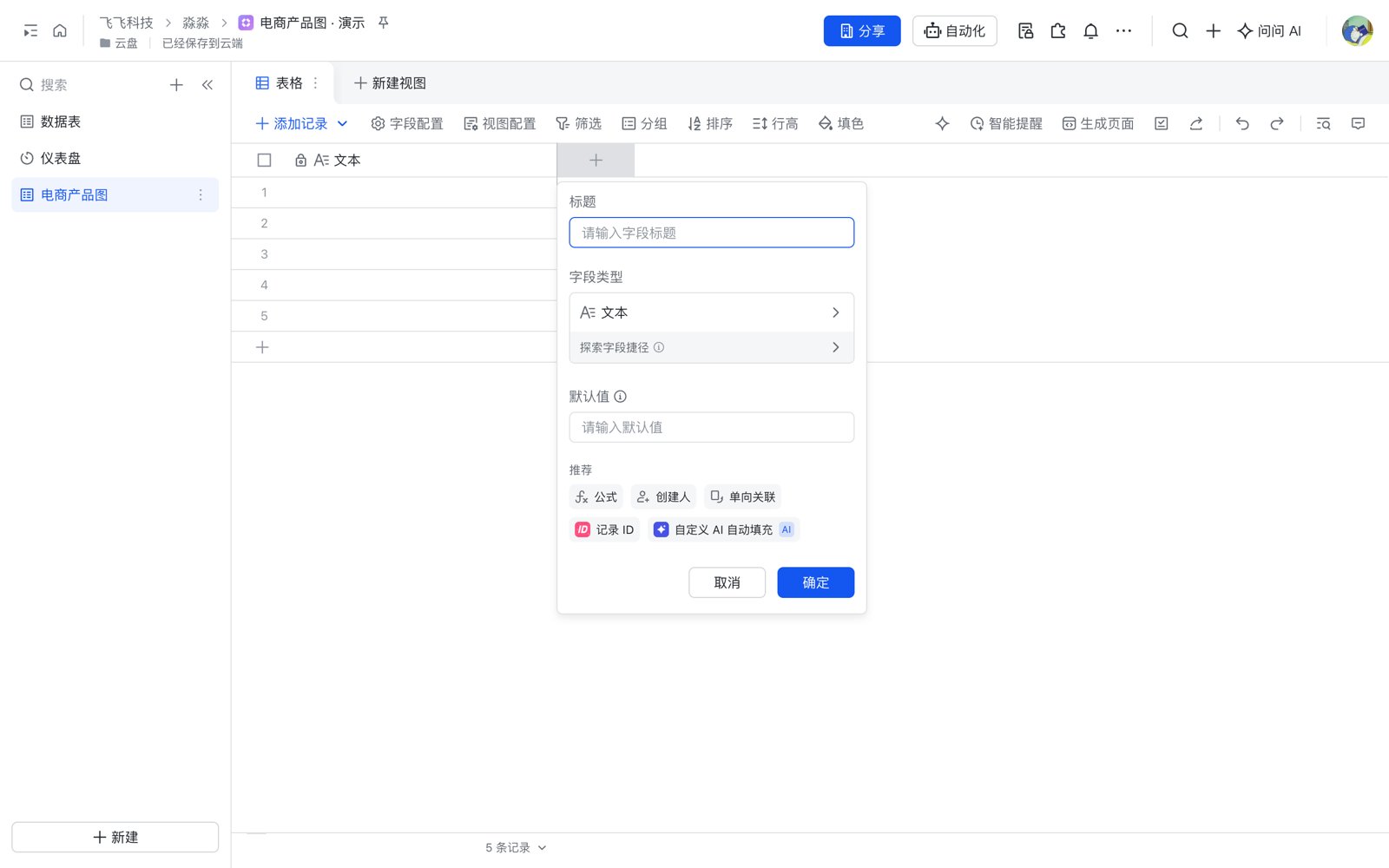Click the global search magnifier icon

(x=1180, y=30)
